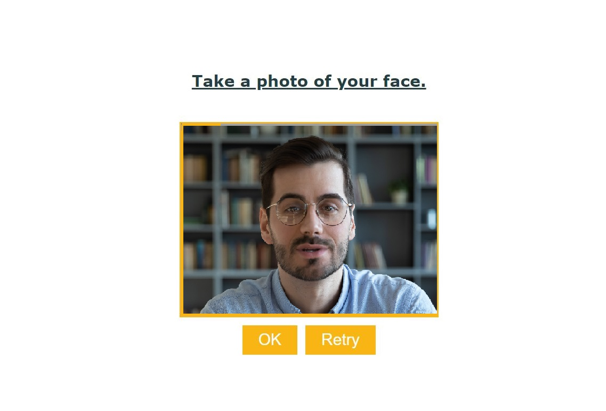Click the man's mouth in the photo
This screenshot has height=411, width=606.
(310, 252)
